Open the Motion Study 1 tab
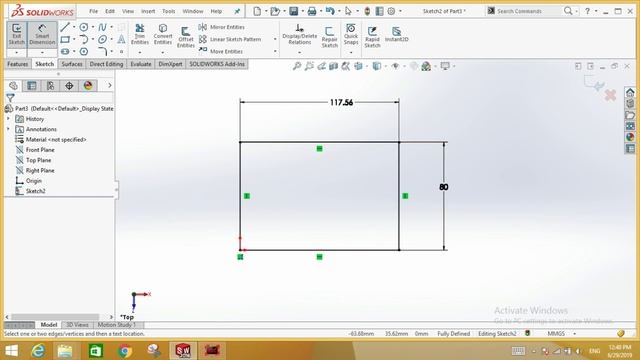Image resolution: width=640 pixels, height=360 pixels. [116, 325]
